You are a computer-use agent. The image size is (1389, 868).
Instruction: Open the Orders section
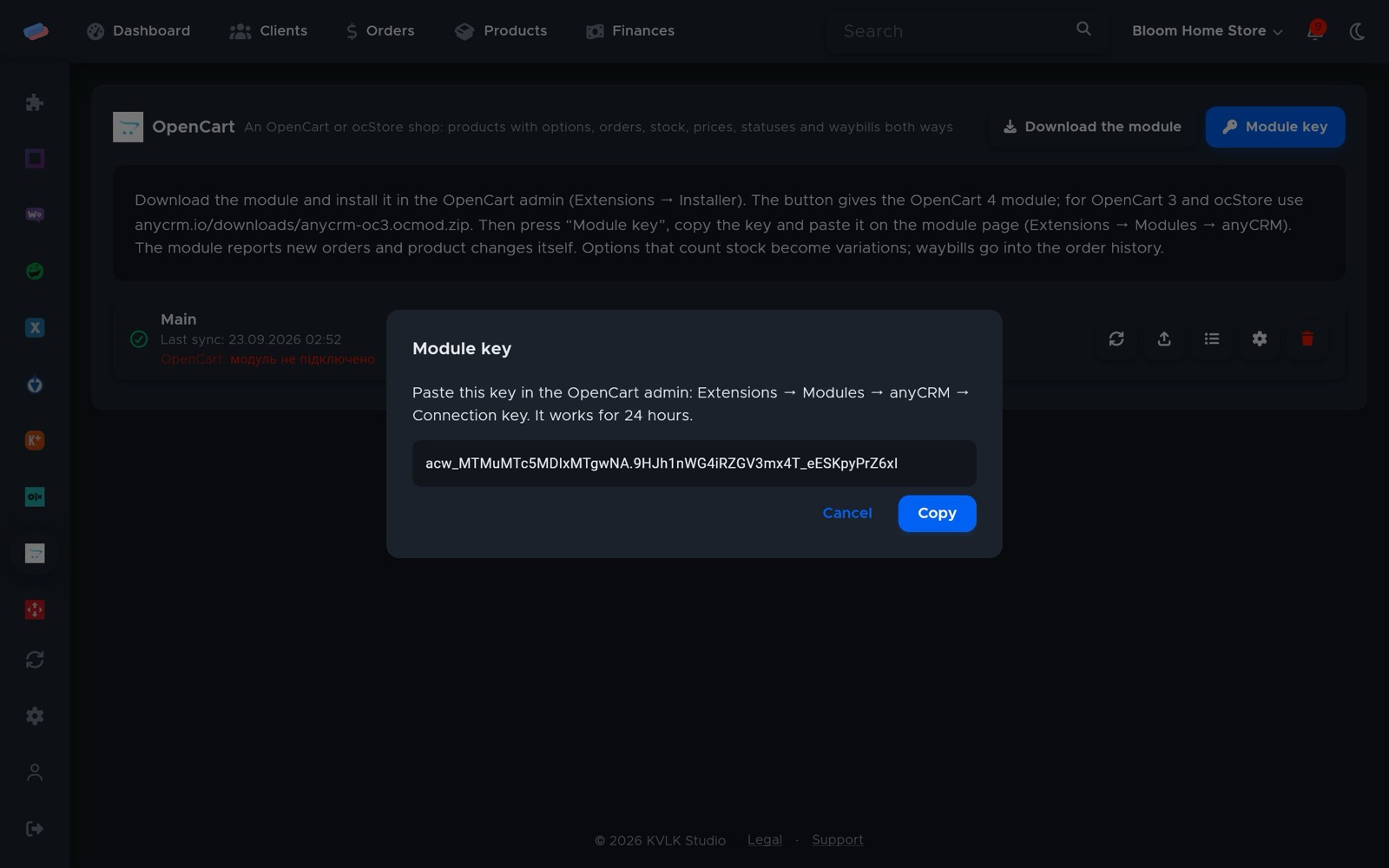coord(380,31)
